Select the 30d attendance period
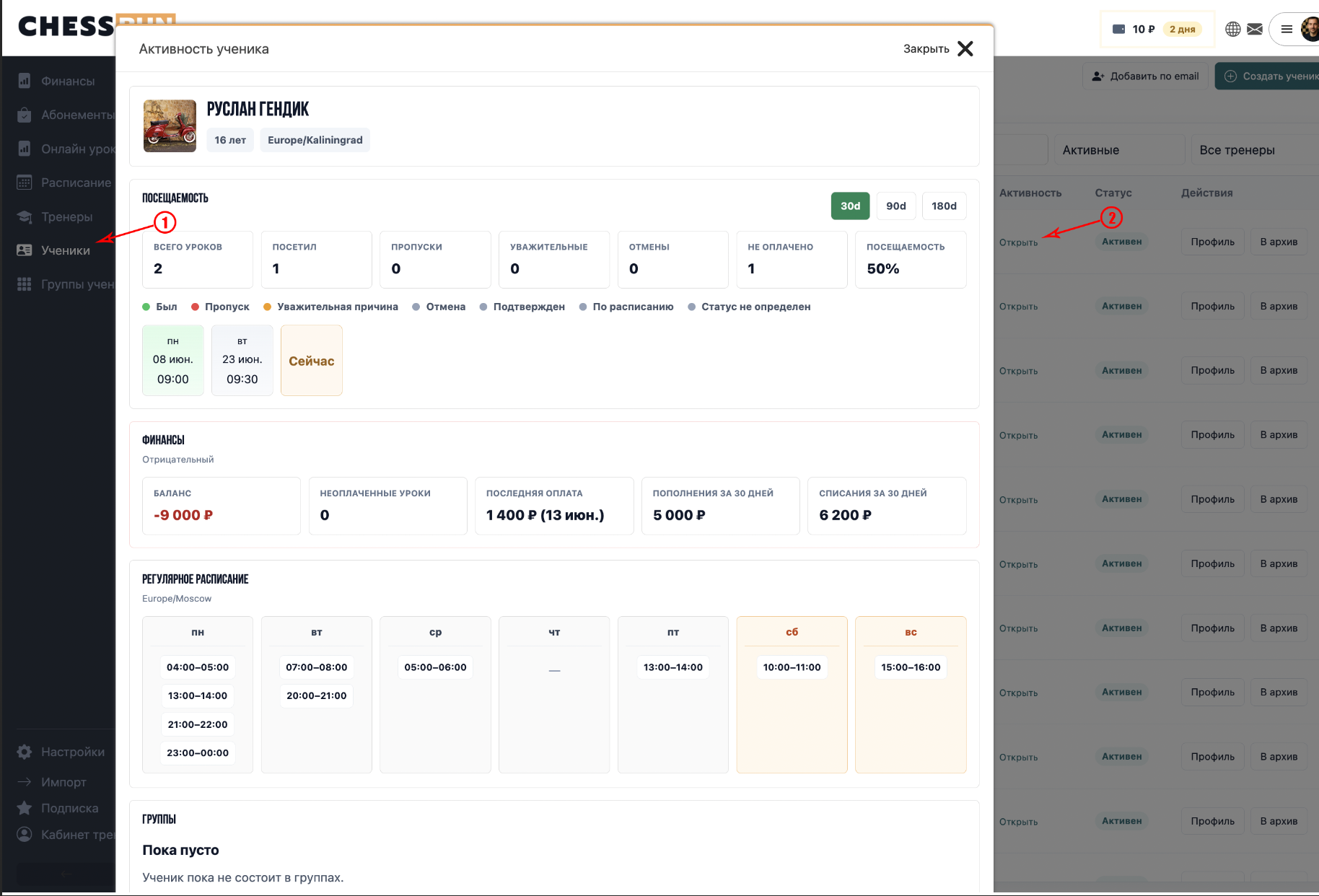This screenshot has height=896, width=1319. [x=850, y=206]
